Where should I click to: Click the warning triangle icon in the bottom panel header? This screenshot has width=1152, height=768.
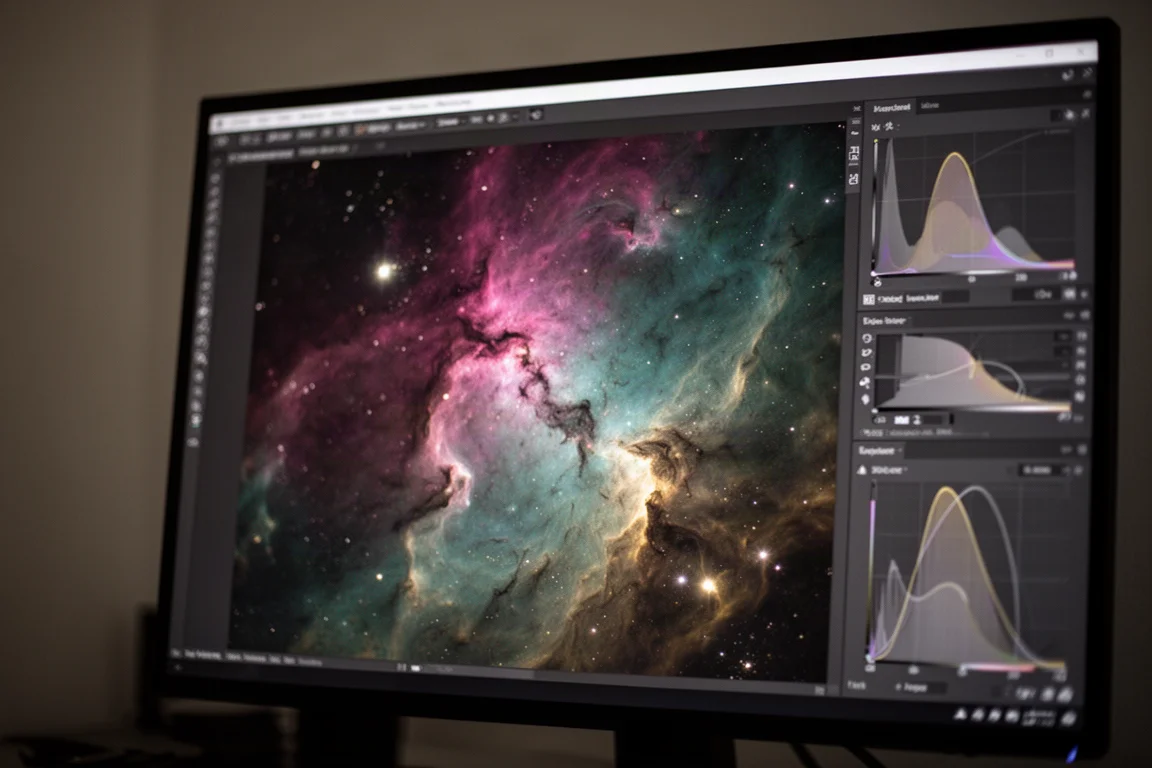(x=862, y=470)
